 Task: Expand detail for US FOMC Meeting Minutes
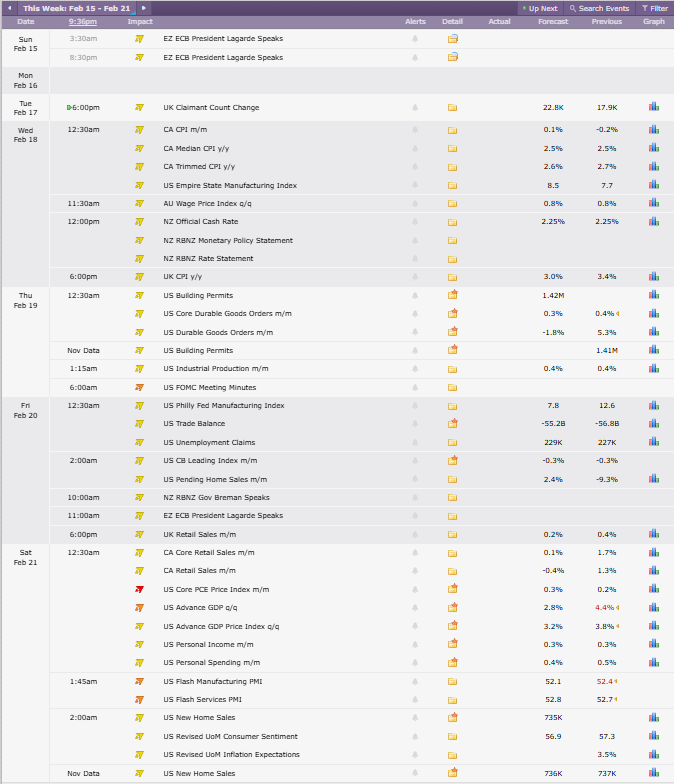coord(452,388)
